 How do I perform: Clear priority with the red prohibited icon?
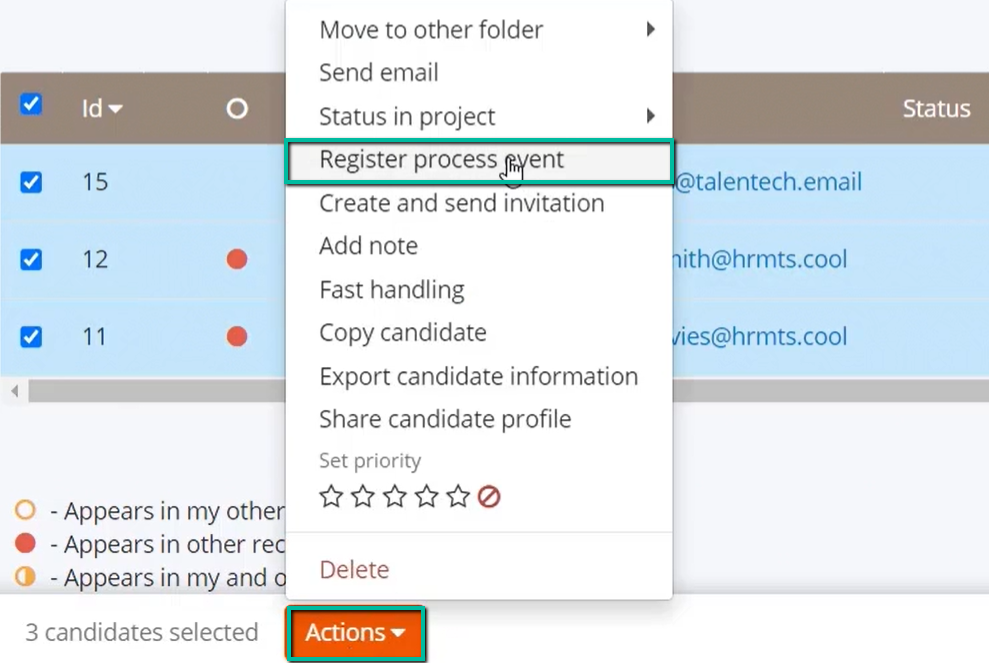489,497
